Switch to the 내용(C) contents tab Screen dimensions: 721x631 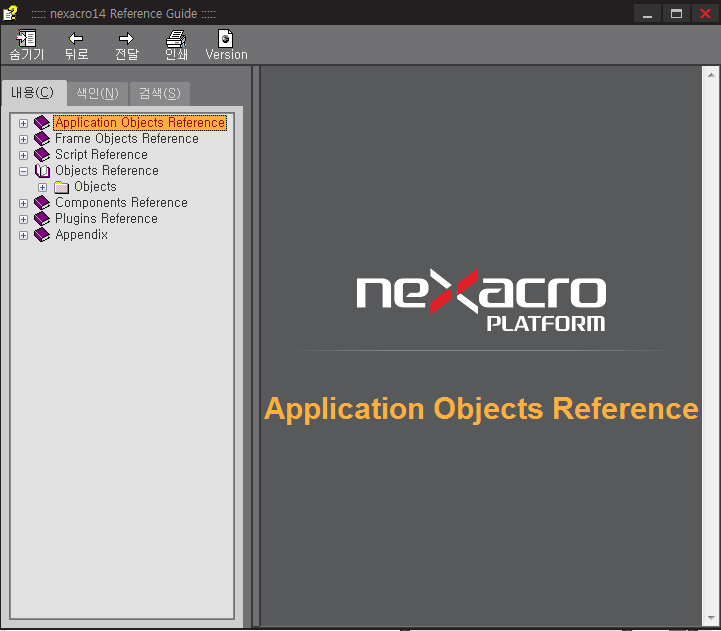[x=33, y=93]
